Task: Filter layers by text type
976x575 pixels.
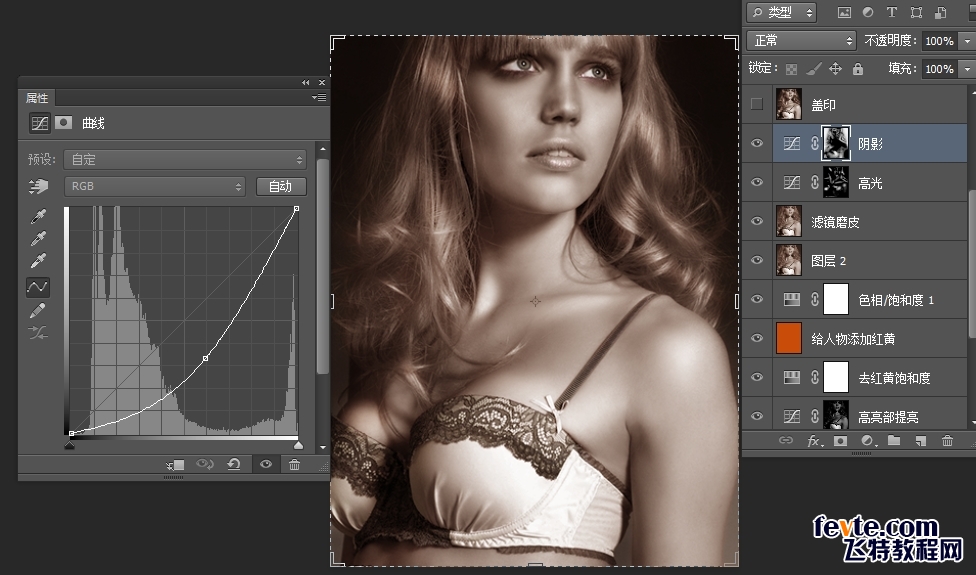Action: tap(891, 12)
